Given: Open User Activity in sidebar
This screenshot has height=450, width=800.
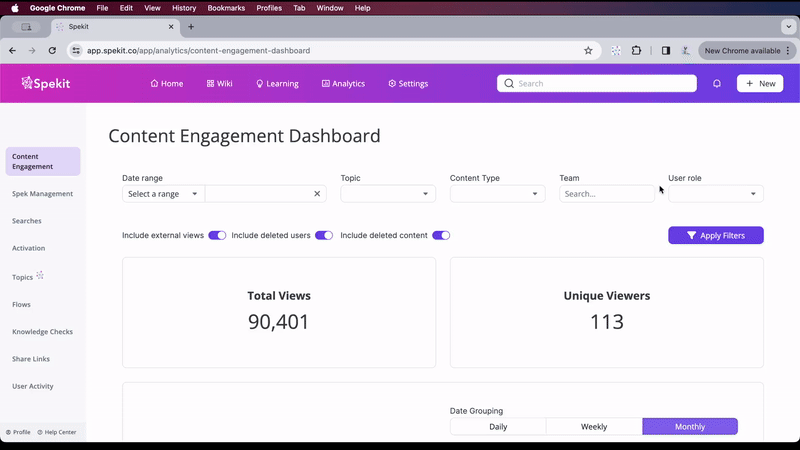Looking at the screenshot, I should tap(33, 386).
